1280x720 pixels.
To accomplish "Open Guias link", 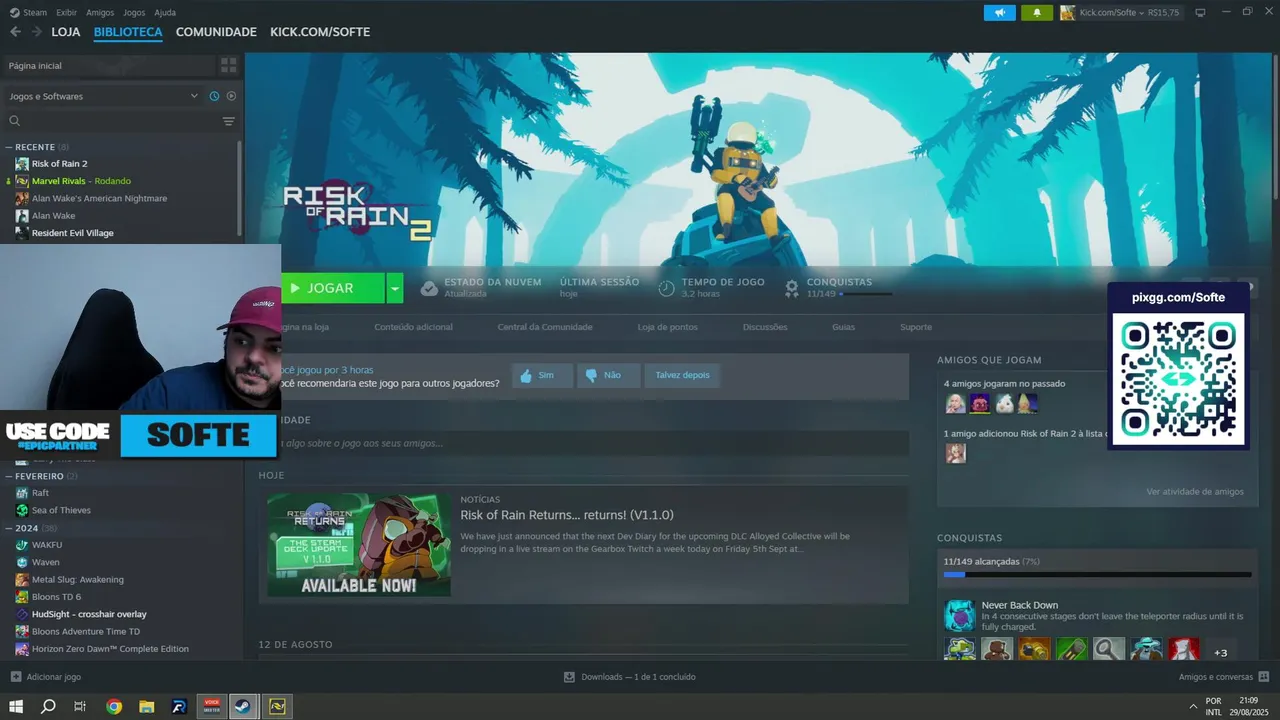I will (x=843, y=327).
